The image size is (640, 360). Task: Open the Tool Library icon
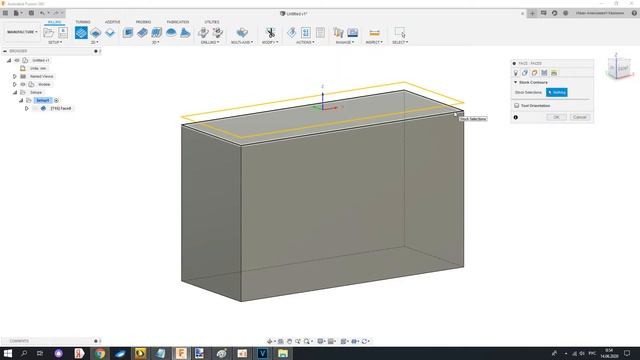point(338,33)
